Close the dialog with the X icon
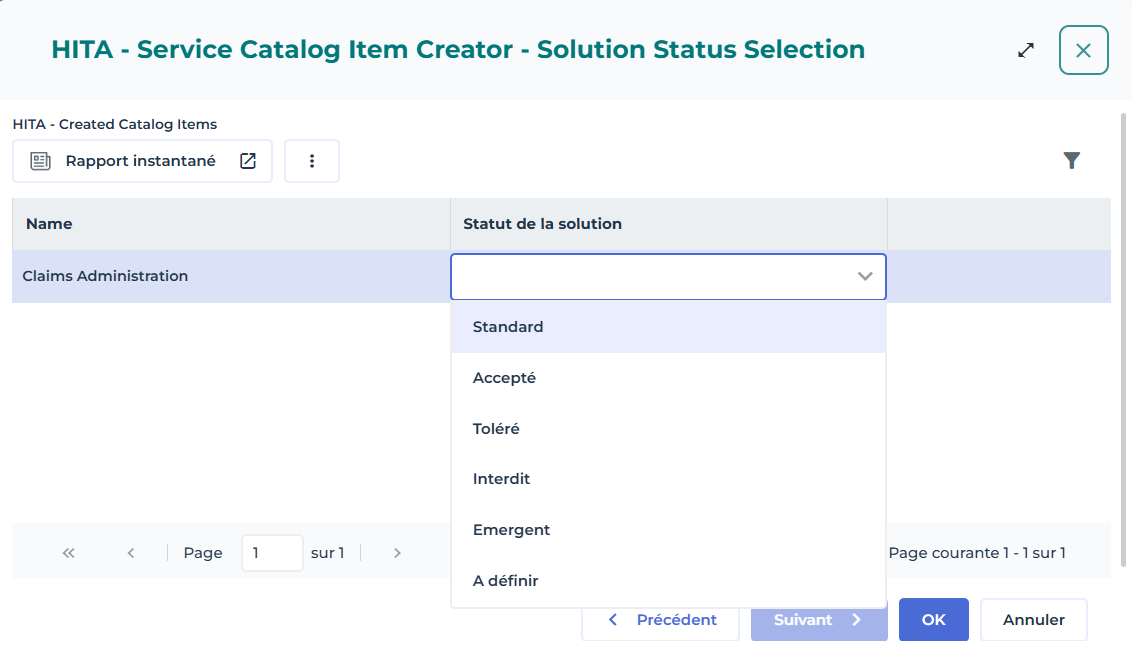This screenshot has width=1132, height=661. [1083, 50]
